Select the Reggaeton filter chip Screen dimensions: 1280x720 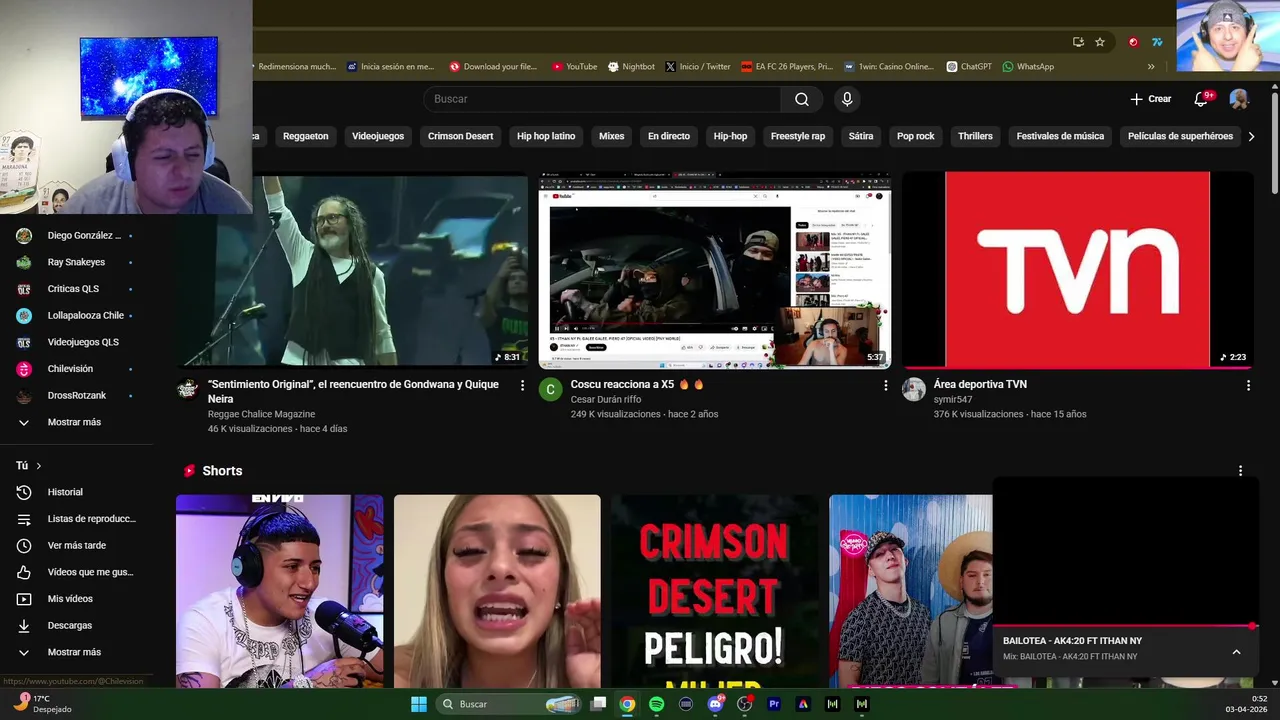pyautogui.click(x=305, y=136)
